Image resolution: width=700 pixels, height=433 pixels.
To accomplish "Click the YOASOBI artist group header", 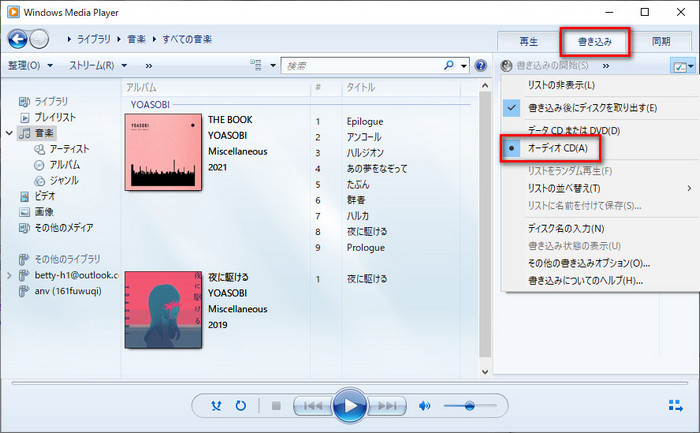I will [x=150, y=104].
